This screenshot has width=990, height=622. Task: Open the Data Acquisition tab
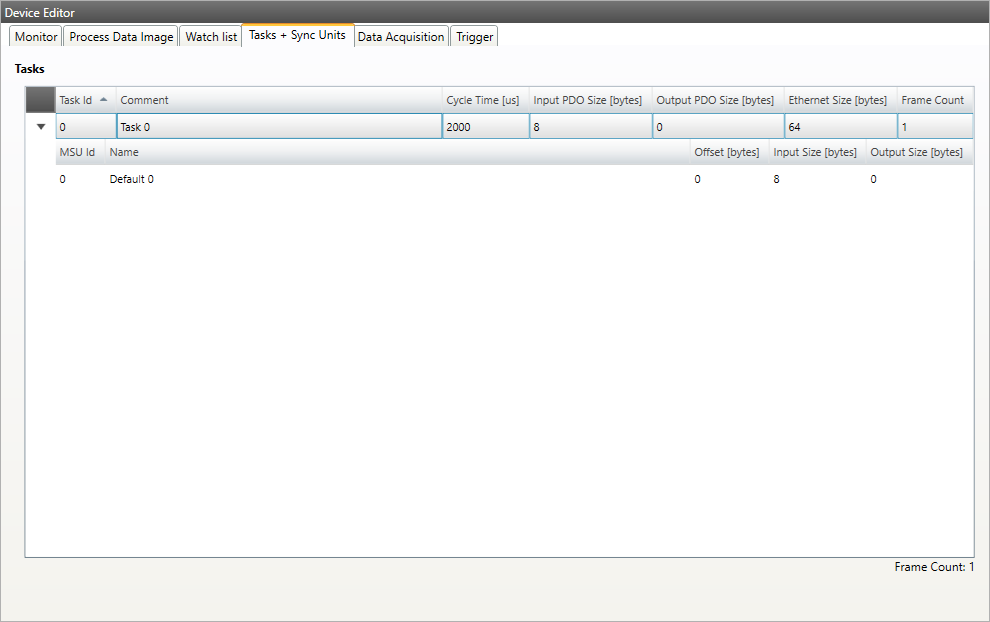(x=400, y=37)
